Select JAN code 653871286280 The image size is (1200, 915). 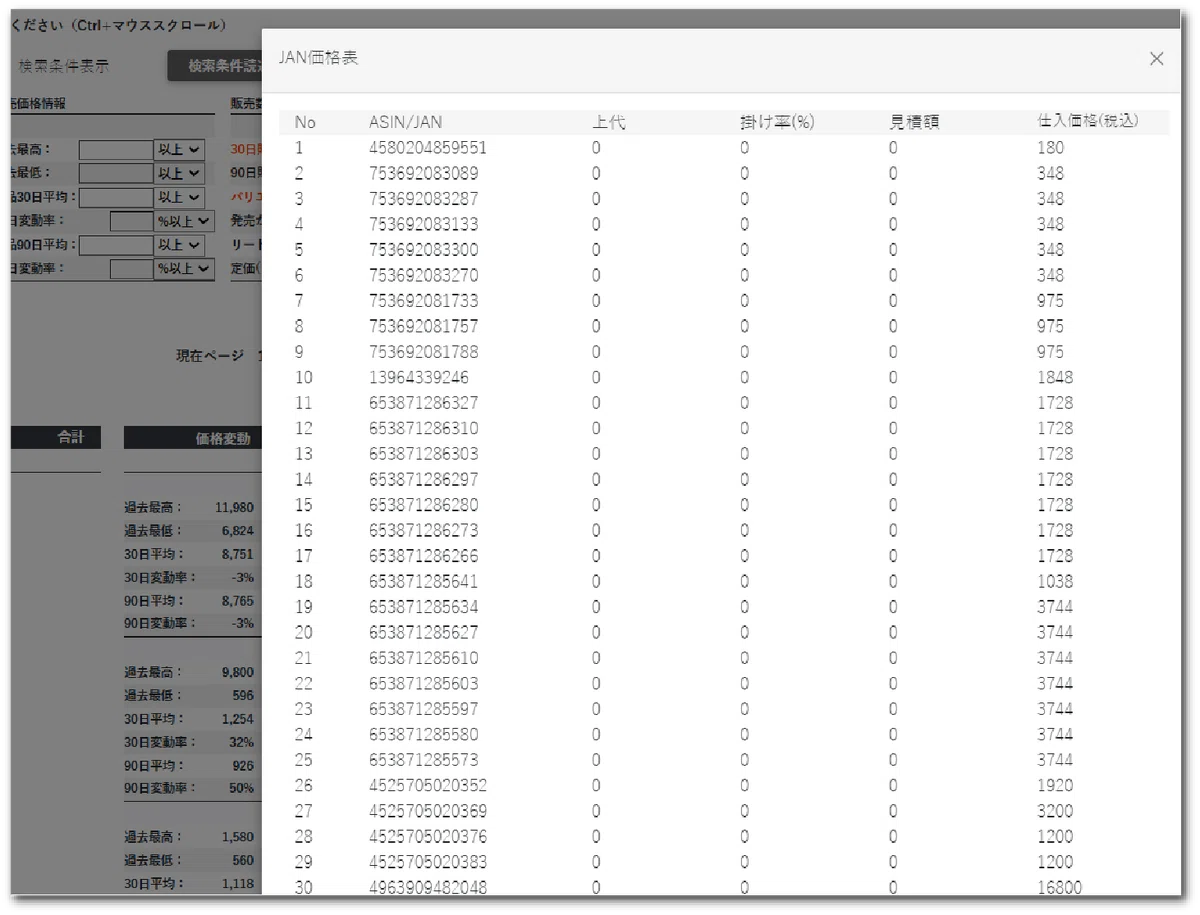point(423,505)
